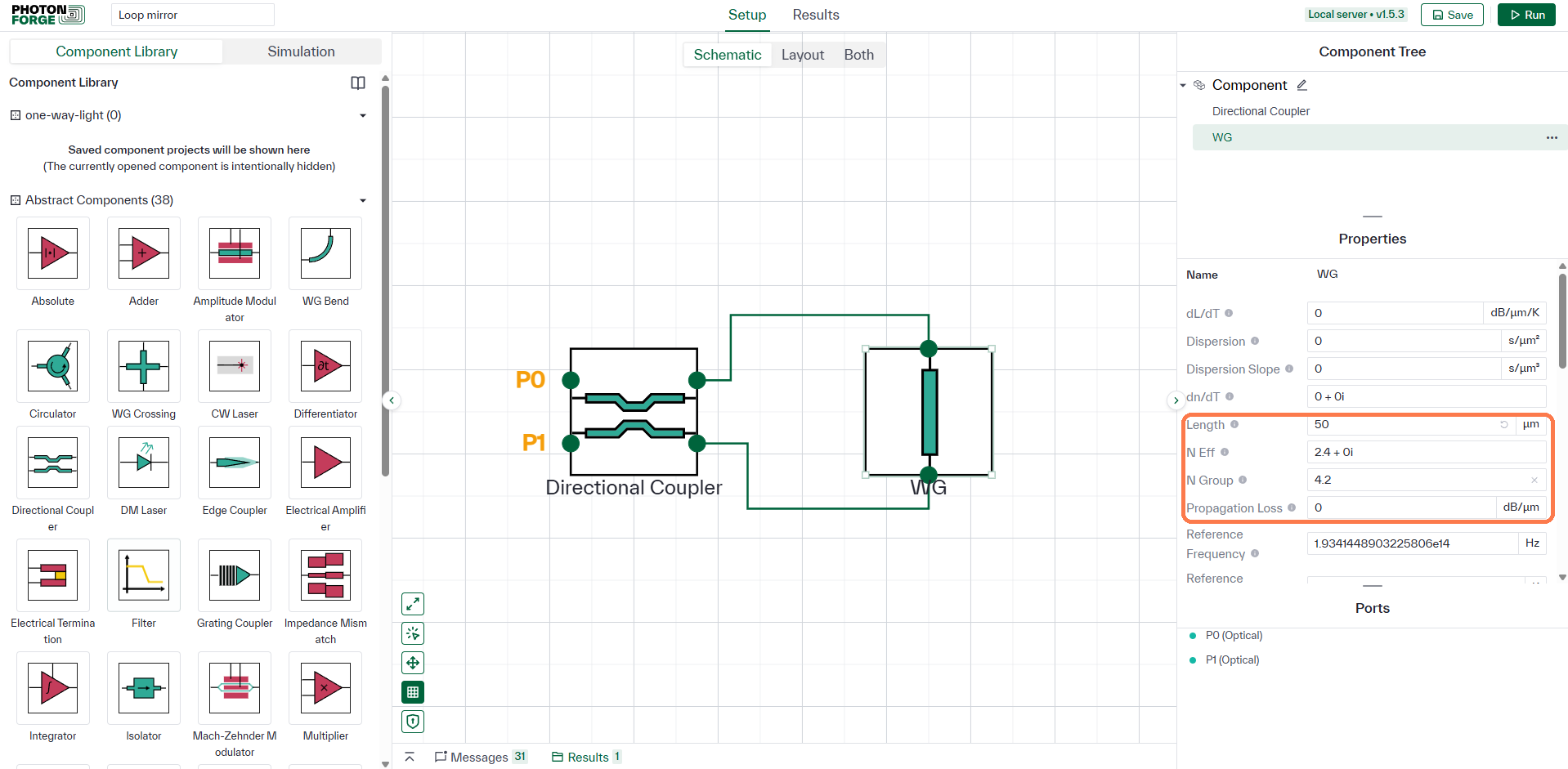Choose the Mach-Zehnder Modulator component

[x=235, y=688]
